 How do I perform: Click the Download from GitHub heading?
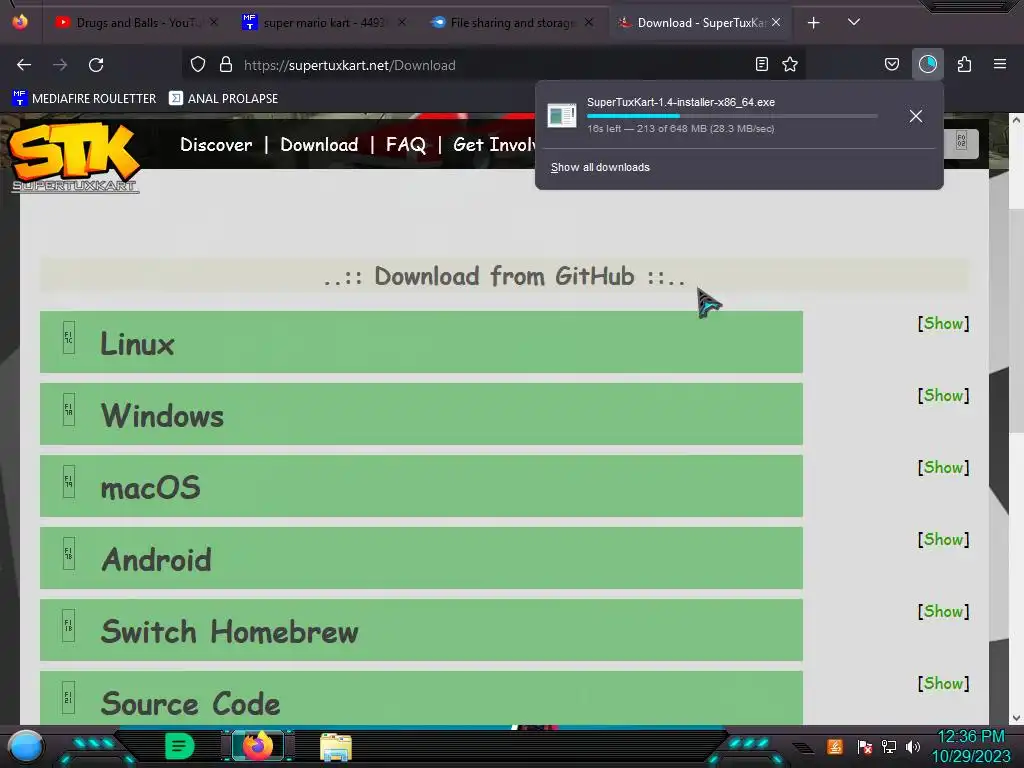(504, 276)
